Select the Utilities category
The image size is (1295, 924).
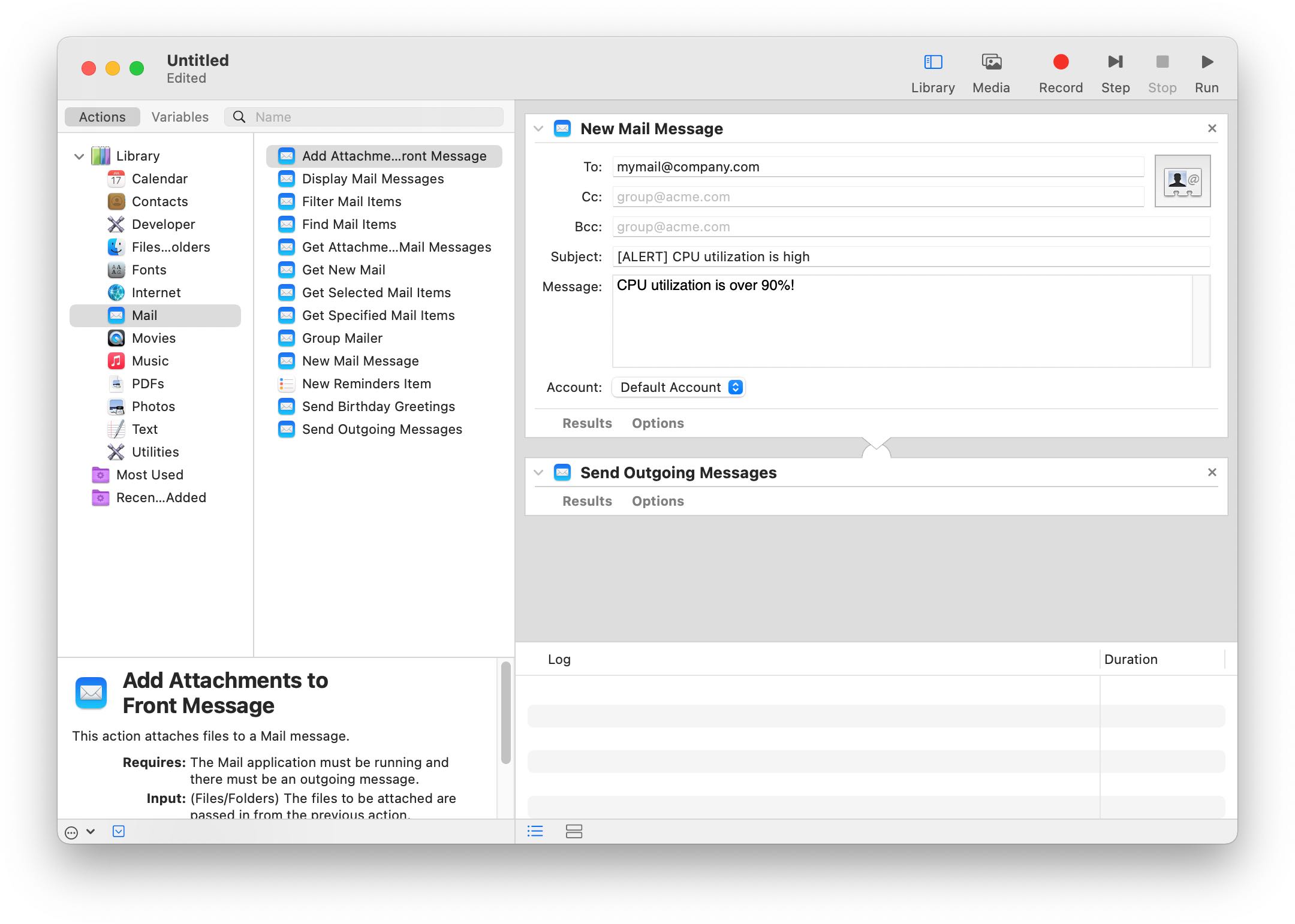click(x=156, y=452)
